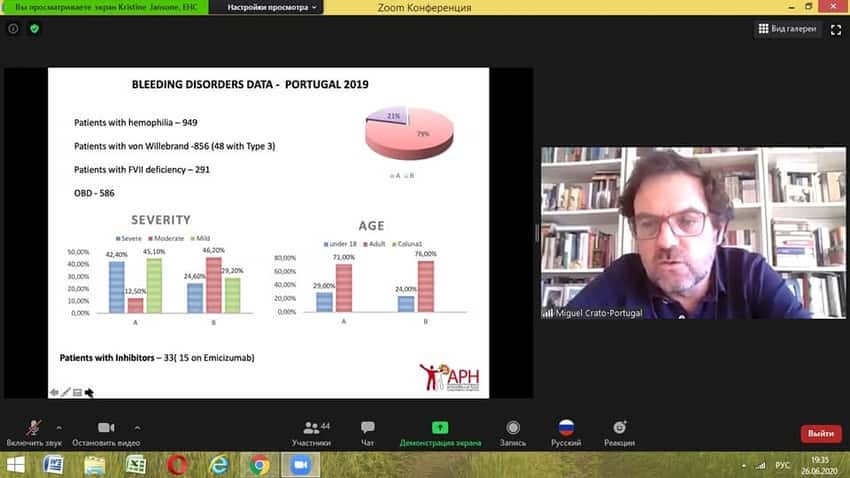Image resolution: width=850 pixels, height=478 pixels.
Task: Show meeting information icon
Action: [x=13, y=29]
